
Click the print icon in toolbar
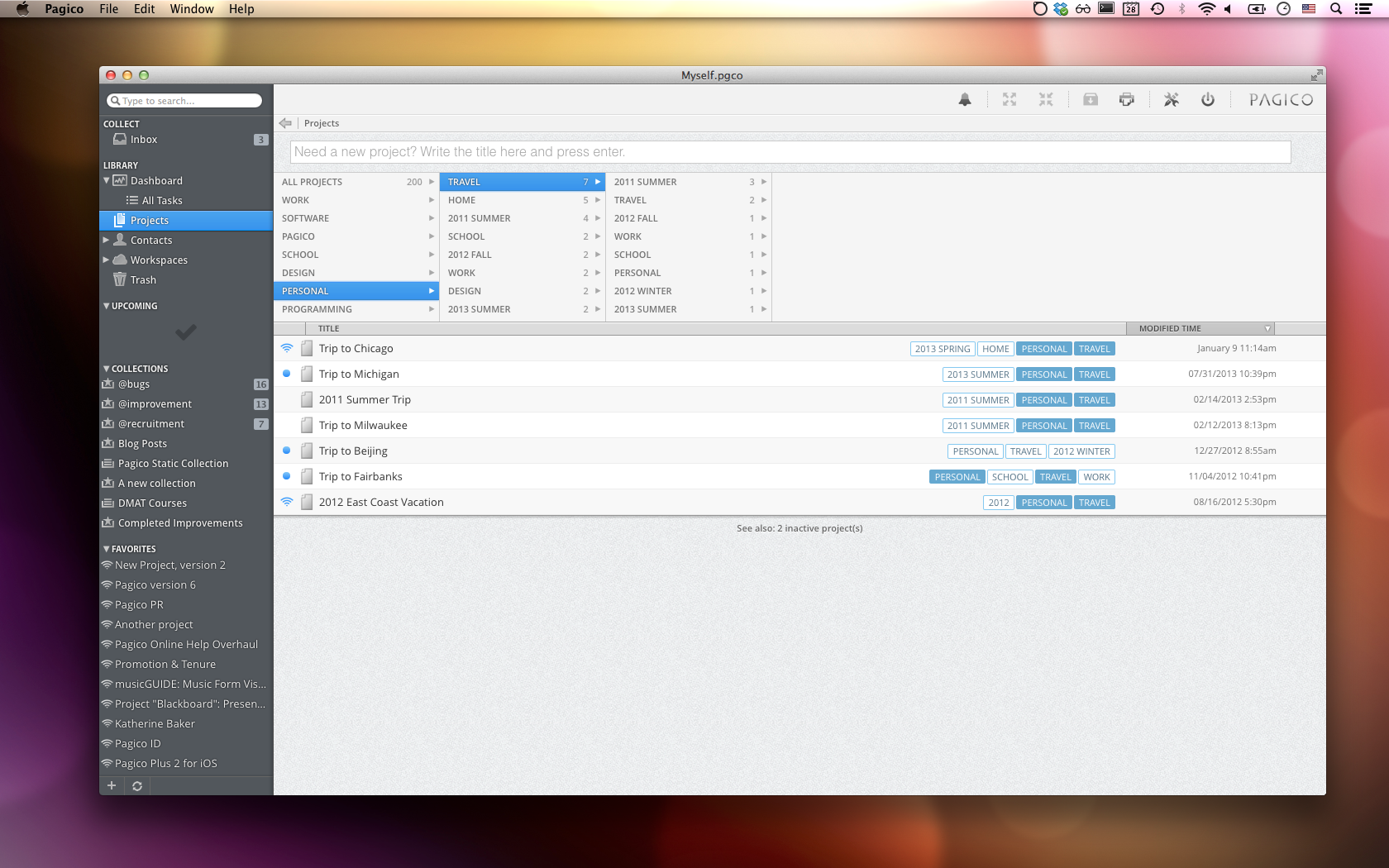(1126, 100)
